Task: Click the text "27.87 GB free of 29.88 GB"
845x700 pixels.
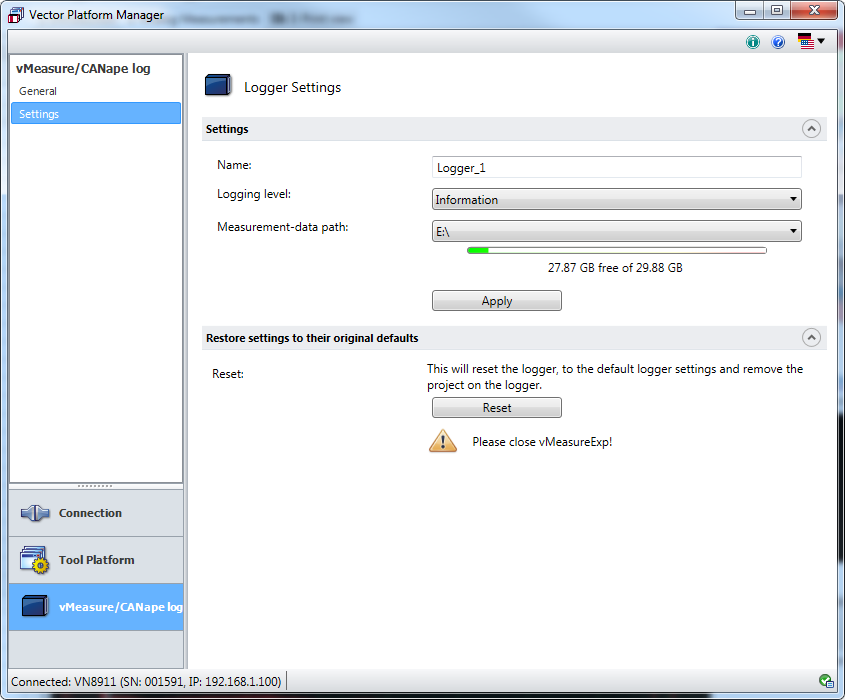Action: (x=615, y=268)
